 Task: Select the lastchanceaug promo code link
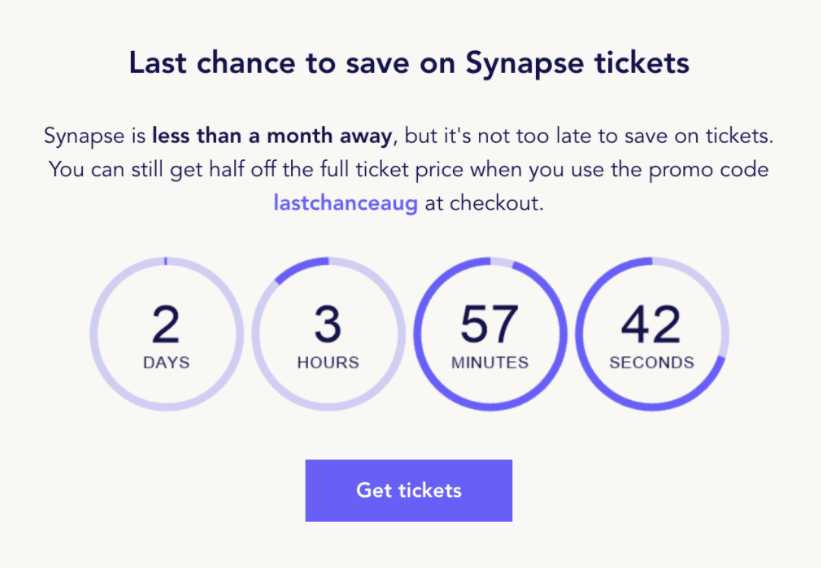tap(345, 203)
